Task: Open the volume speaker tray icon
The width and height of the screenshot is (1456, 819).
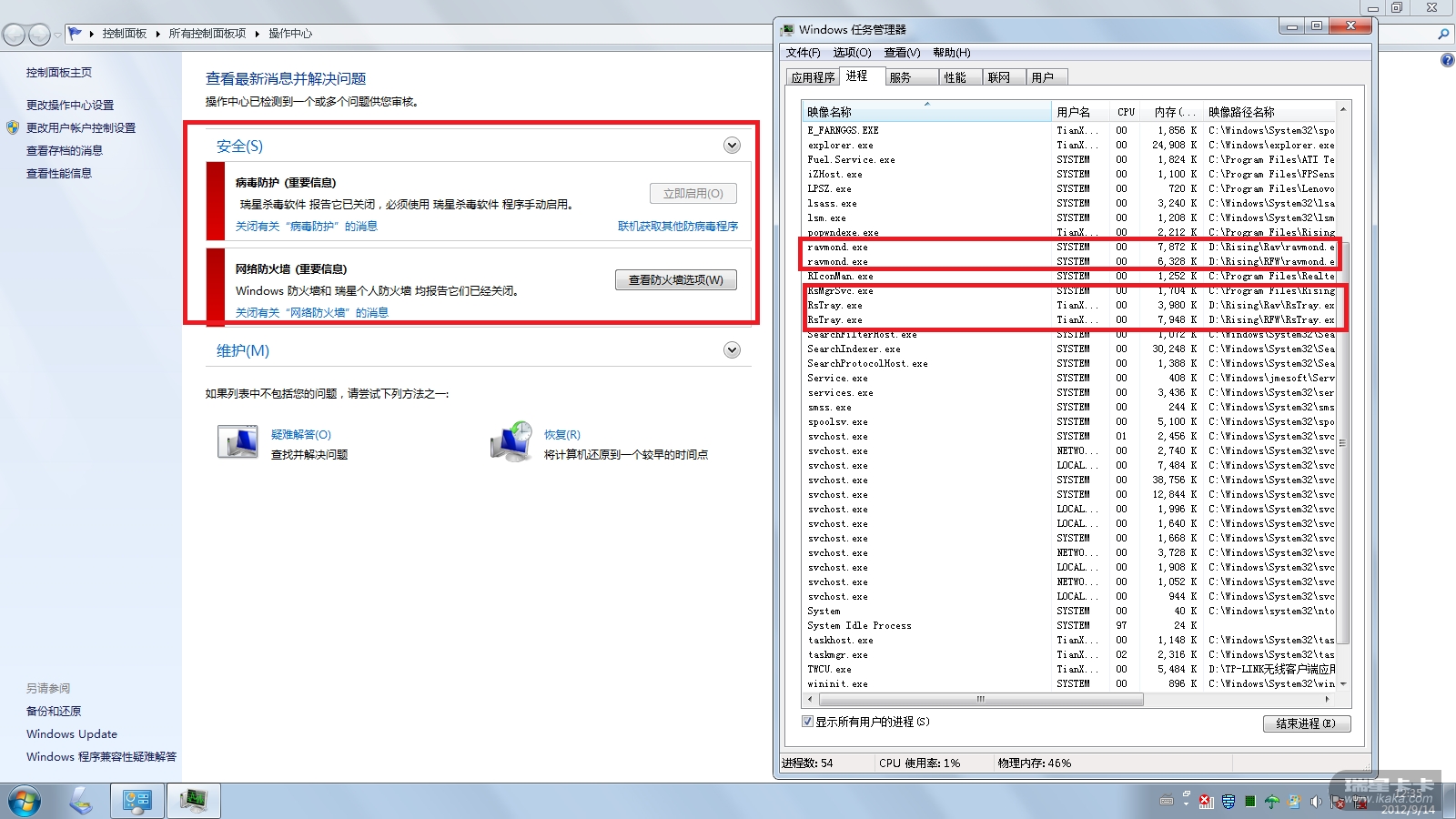Action: click(1316, 802)
